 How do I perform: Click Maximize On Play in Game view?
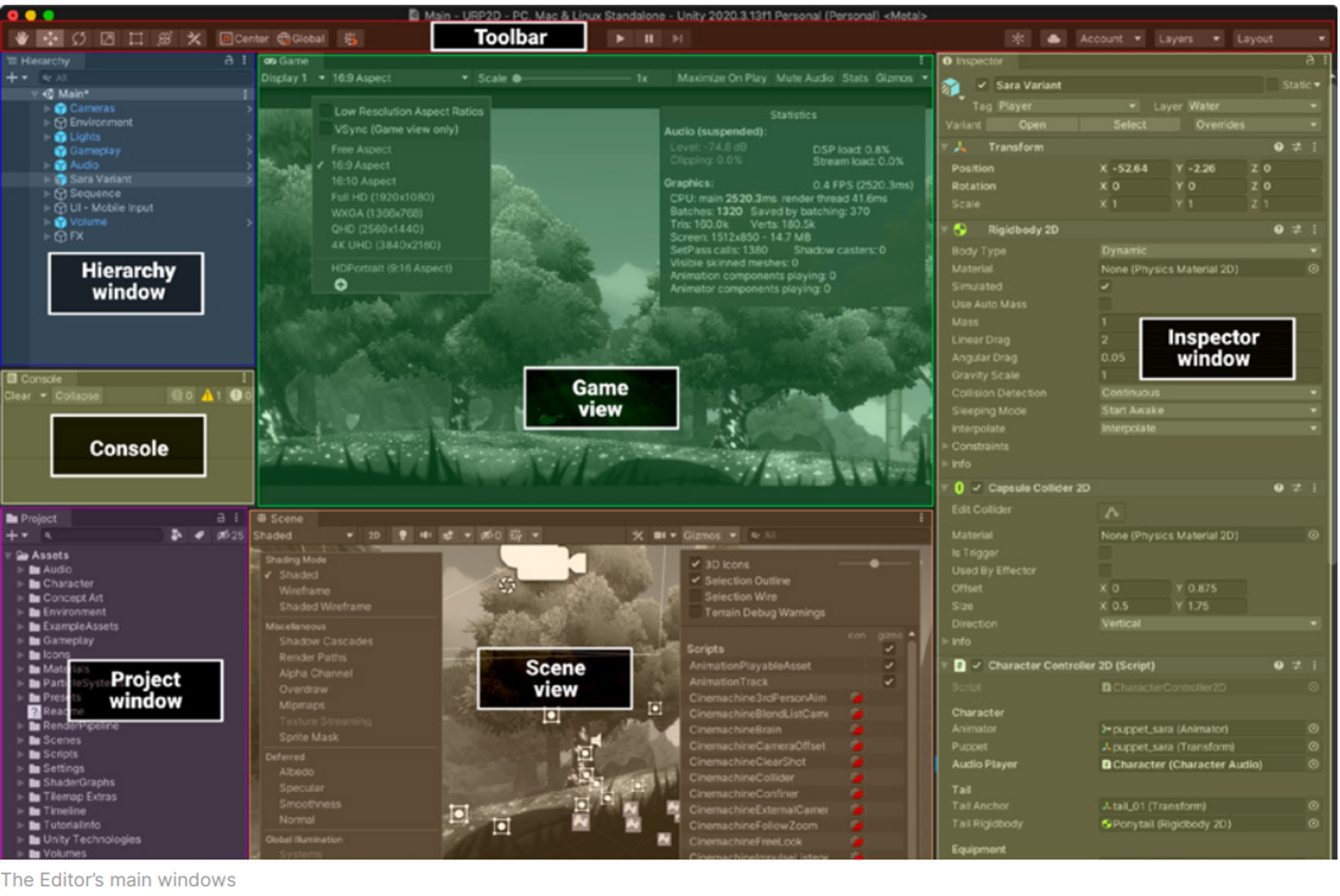tap(722, 78)
